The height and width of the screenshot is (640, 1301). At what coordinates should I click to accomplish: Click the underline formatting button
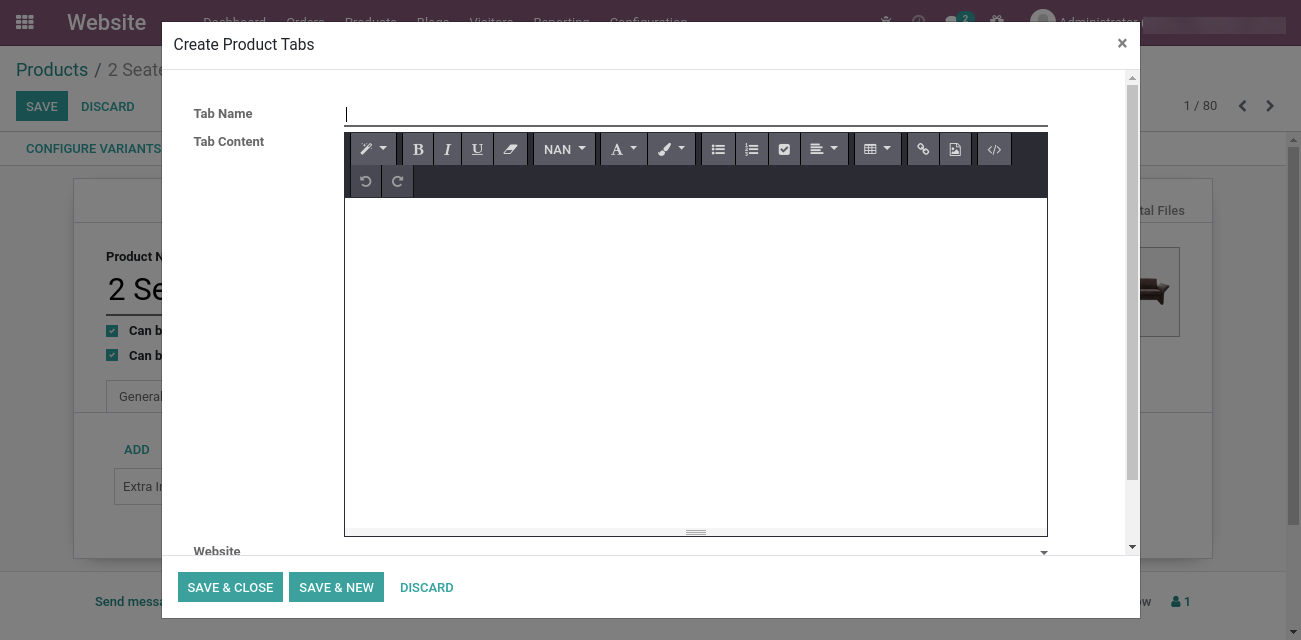click(477, 150)
